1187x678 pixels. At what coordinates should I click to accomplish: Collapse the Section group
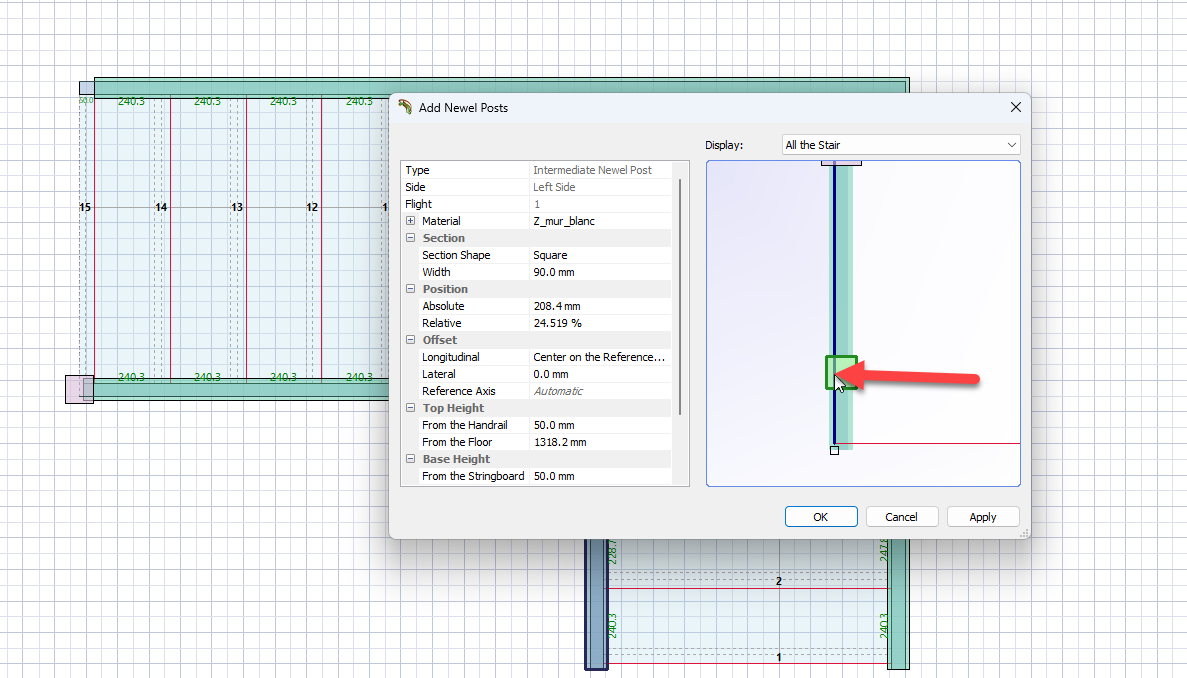coord(410,238)
